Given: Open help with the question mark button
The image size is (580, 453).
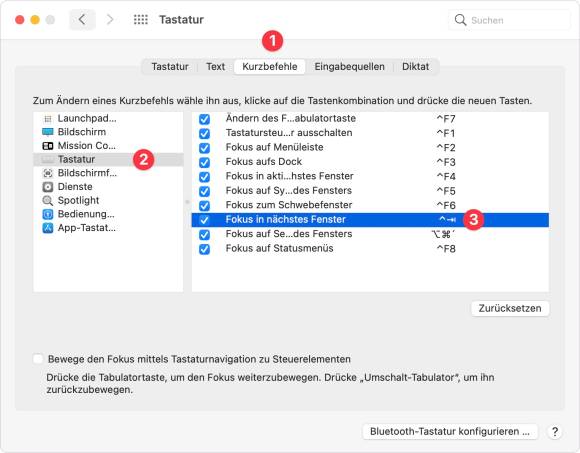Looking at the screenshot, I should click(x=554, y=432).
